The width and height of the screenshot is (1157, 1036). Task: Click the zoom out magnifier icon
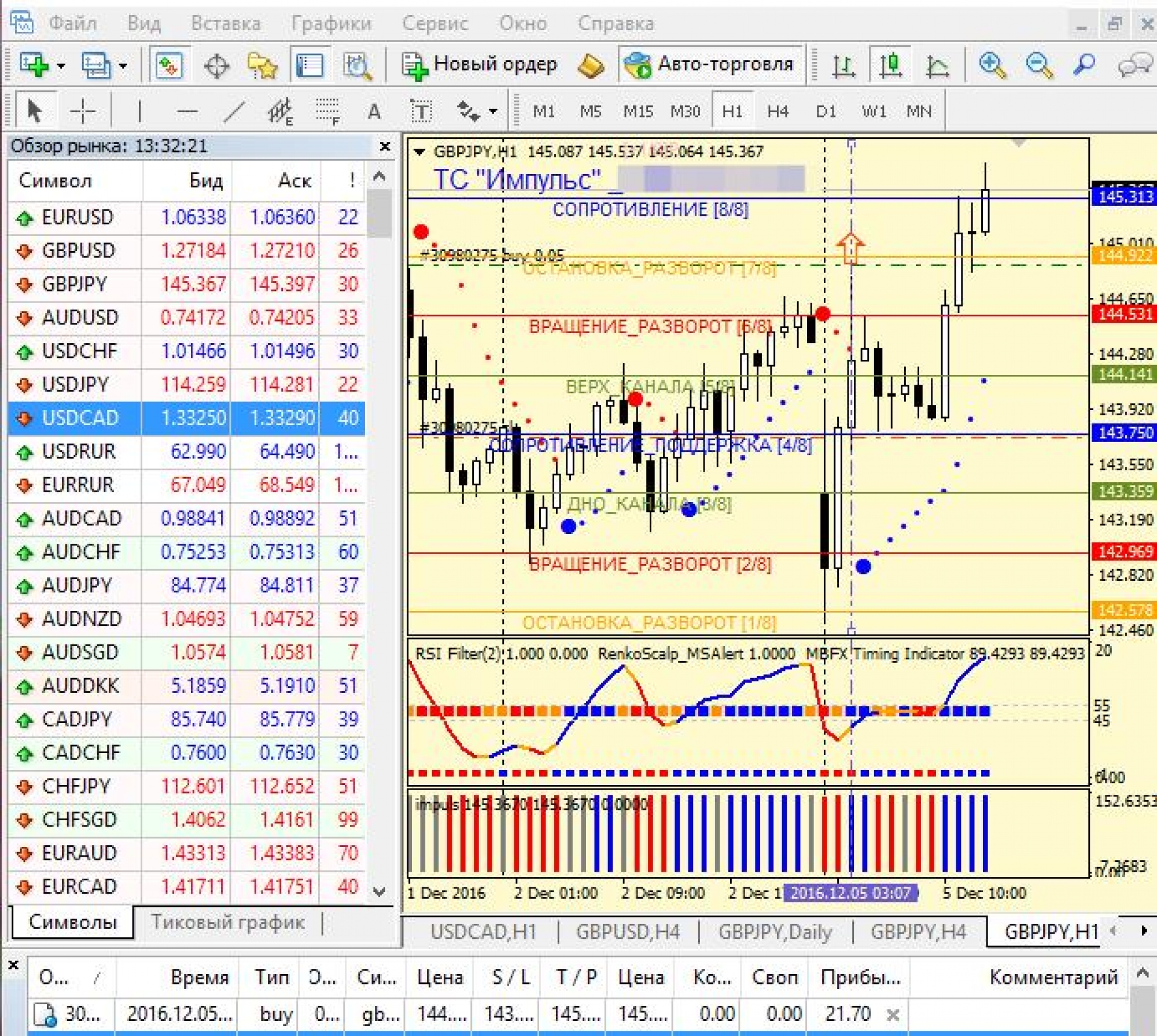tap(1038, 65)
